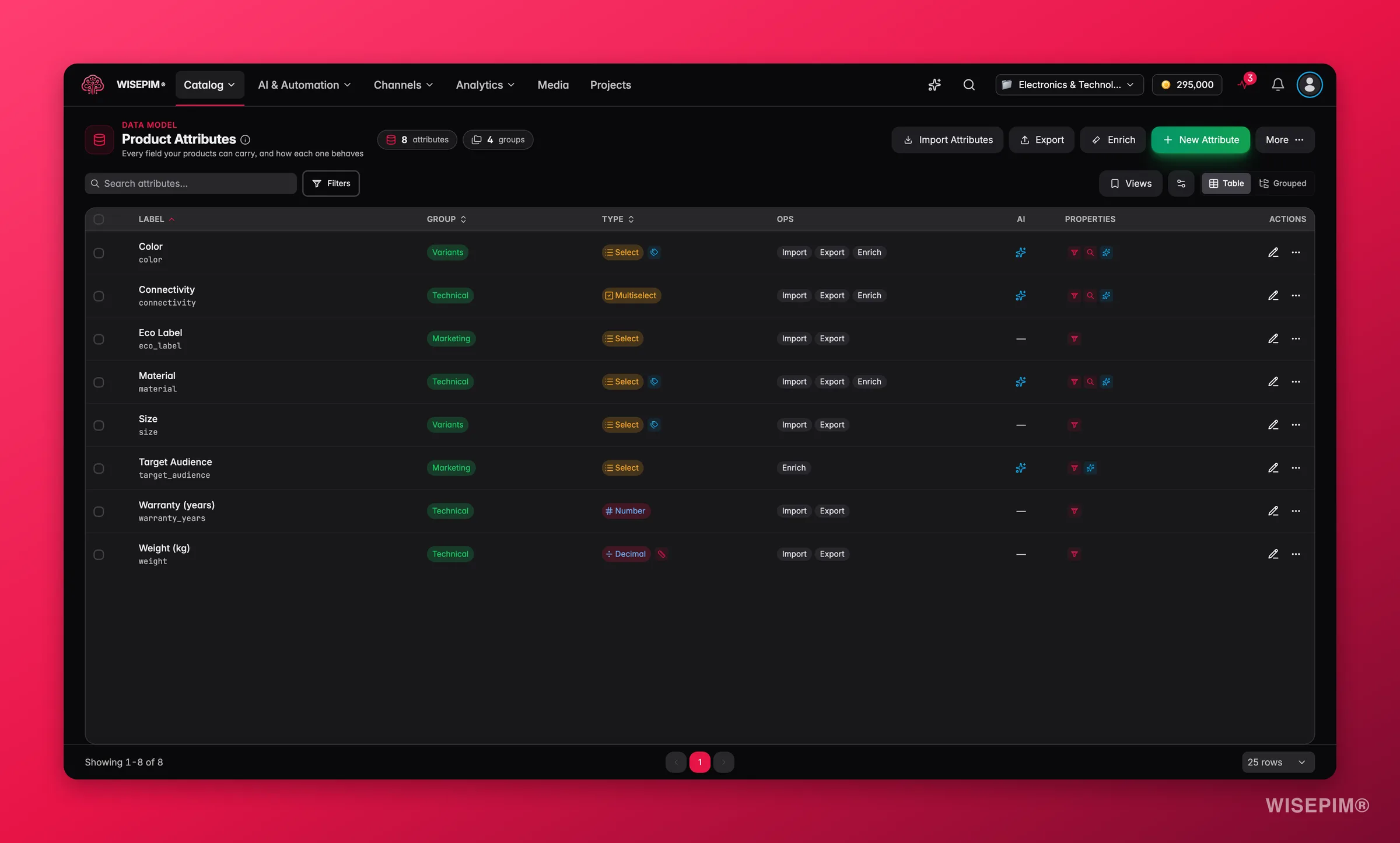
Task: Switch to the Grouped view
Action: (x=1283, y=183)
